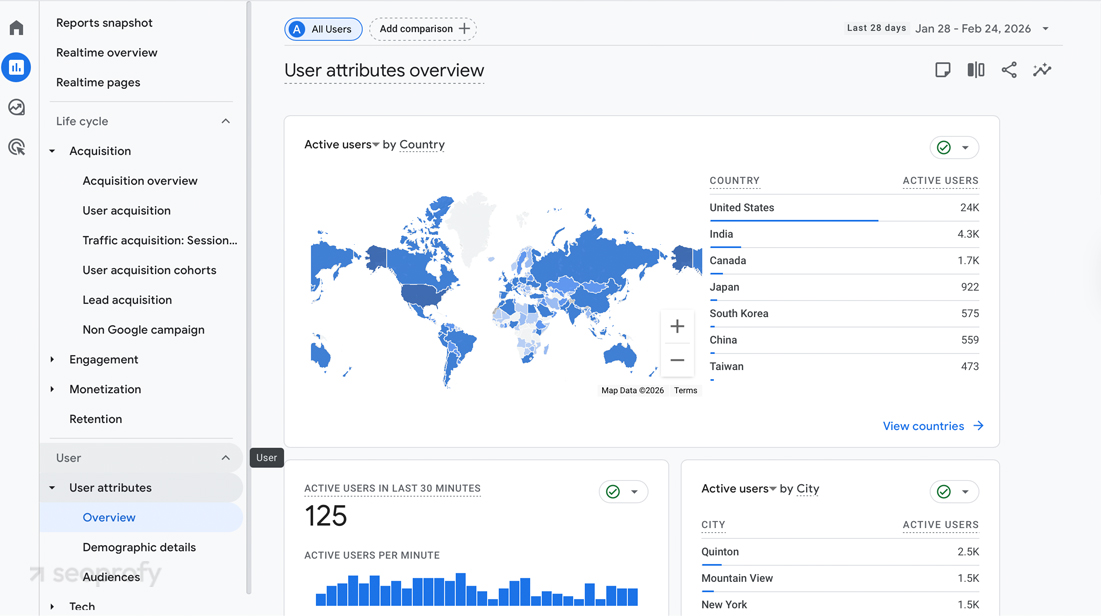Click the green check status on City card
Image resolution: width=1101 pixels, height=616 pixels.
(944, 492)
